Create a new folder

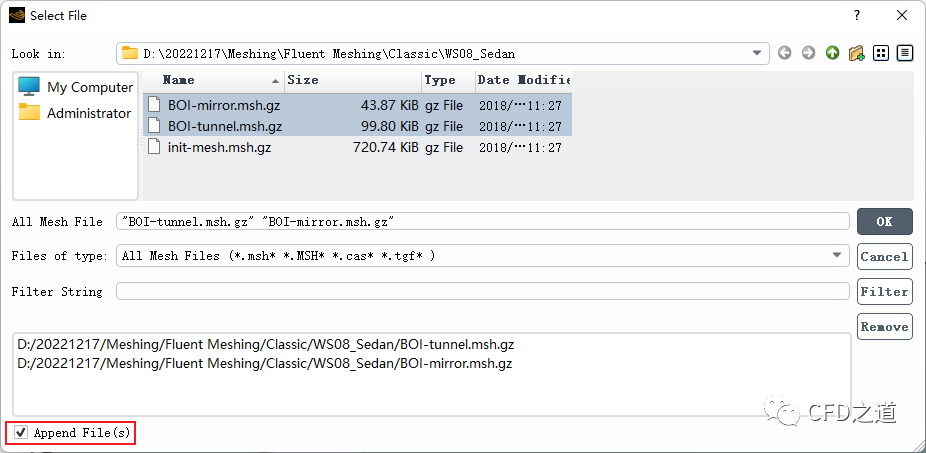pos(856,53)
